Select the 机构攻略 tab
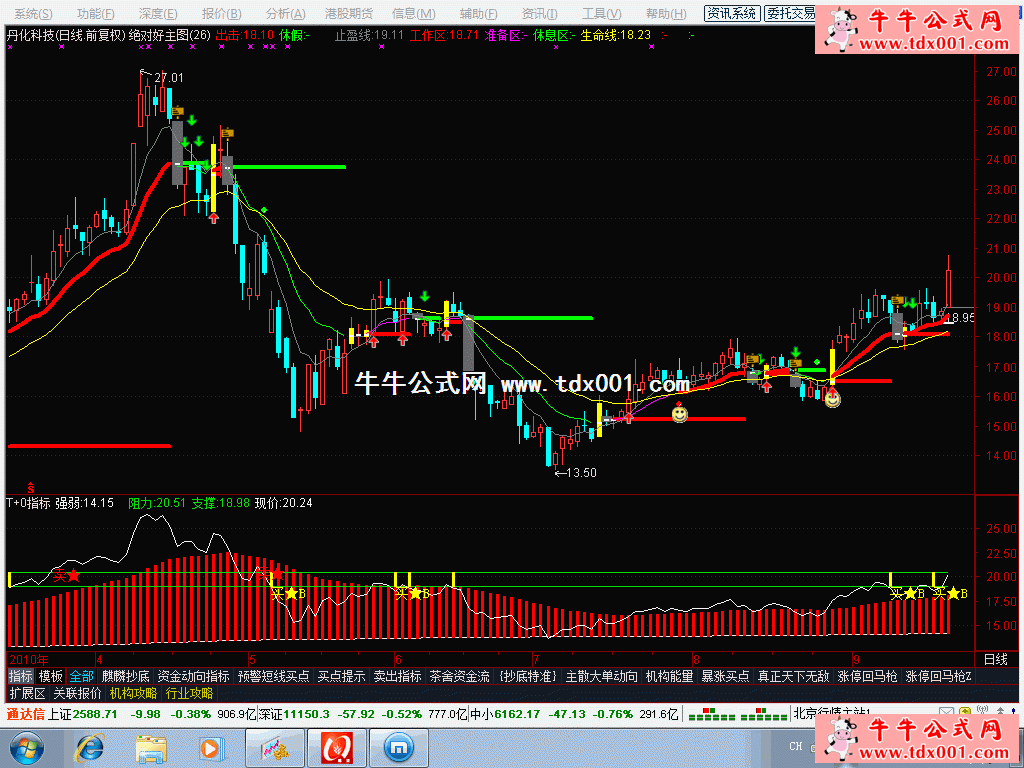The width and height of the screenshot is (1024, 768). 133,693
